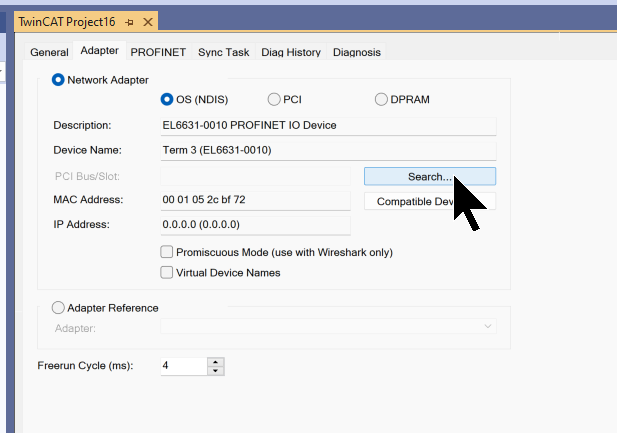
Task: Click the Device Name field
Action: point(328,151)
